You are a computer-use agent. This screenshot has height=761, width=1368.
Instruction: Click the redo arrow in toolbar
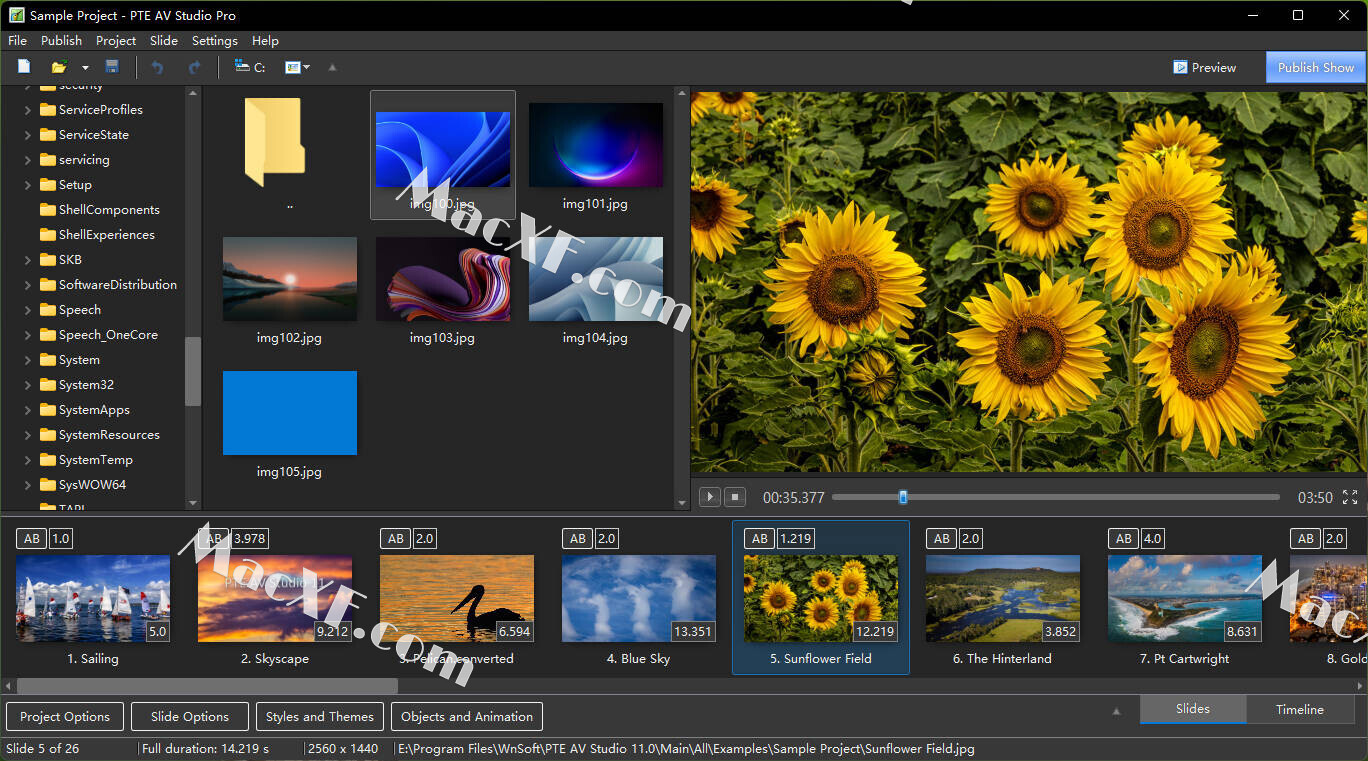(194, 67)
